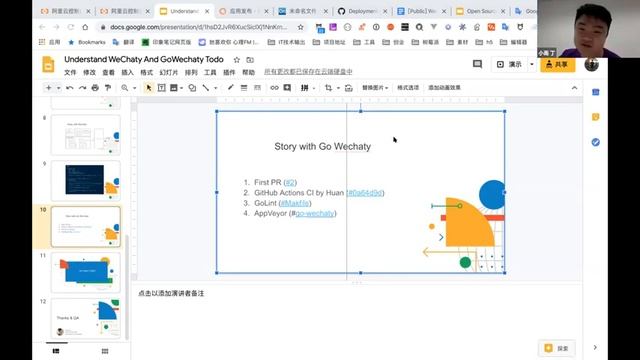Click the filmstrip vertical scrollbar
Image resolution: width=640 pixels, height=360 pixels.
click(127, 286)
